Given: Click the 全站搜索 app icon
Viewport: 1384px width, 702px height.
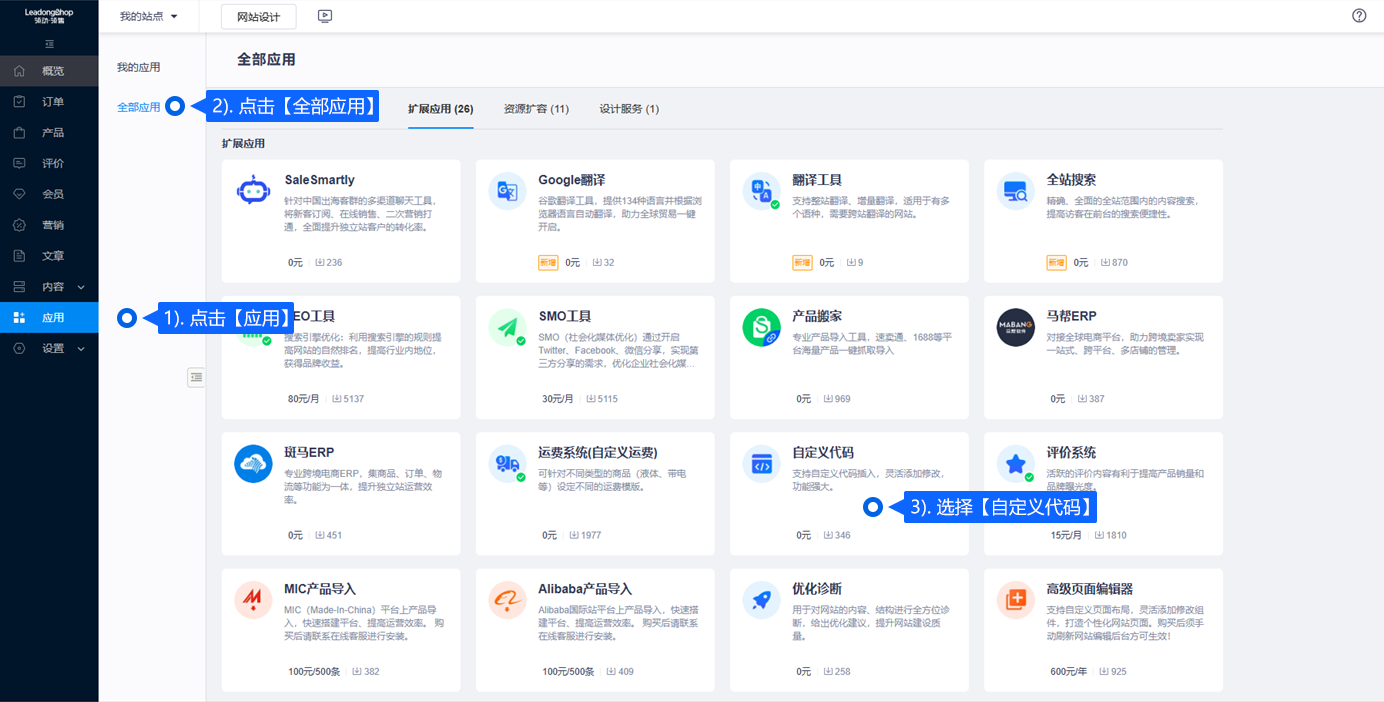Looking at the screenshot, I should [1016, 191].
